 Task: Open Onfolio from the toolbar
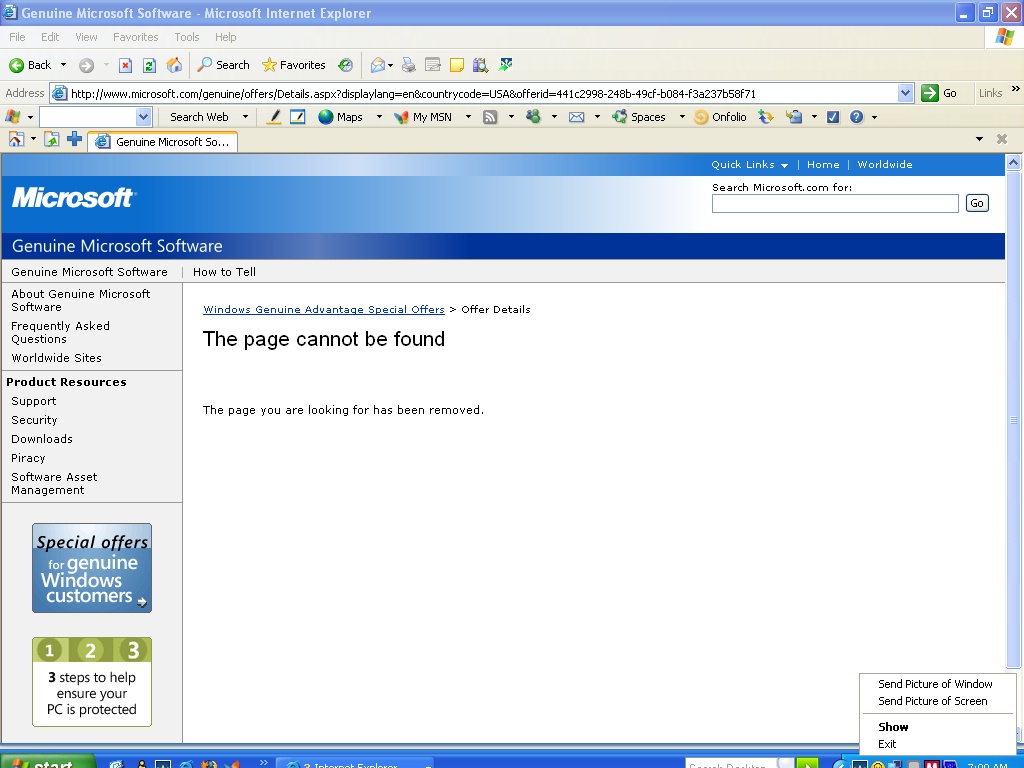720,117
